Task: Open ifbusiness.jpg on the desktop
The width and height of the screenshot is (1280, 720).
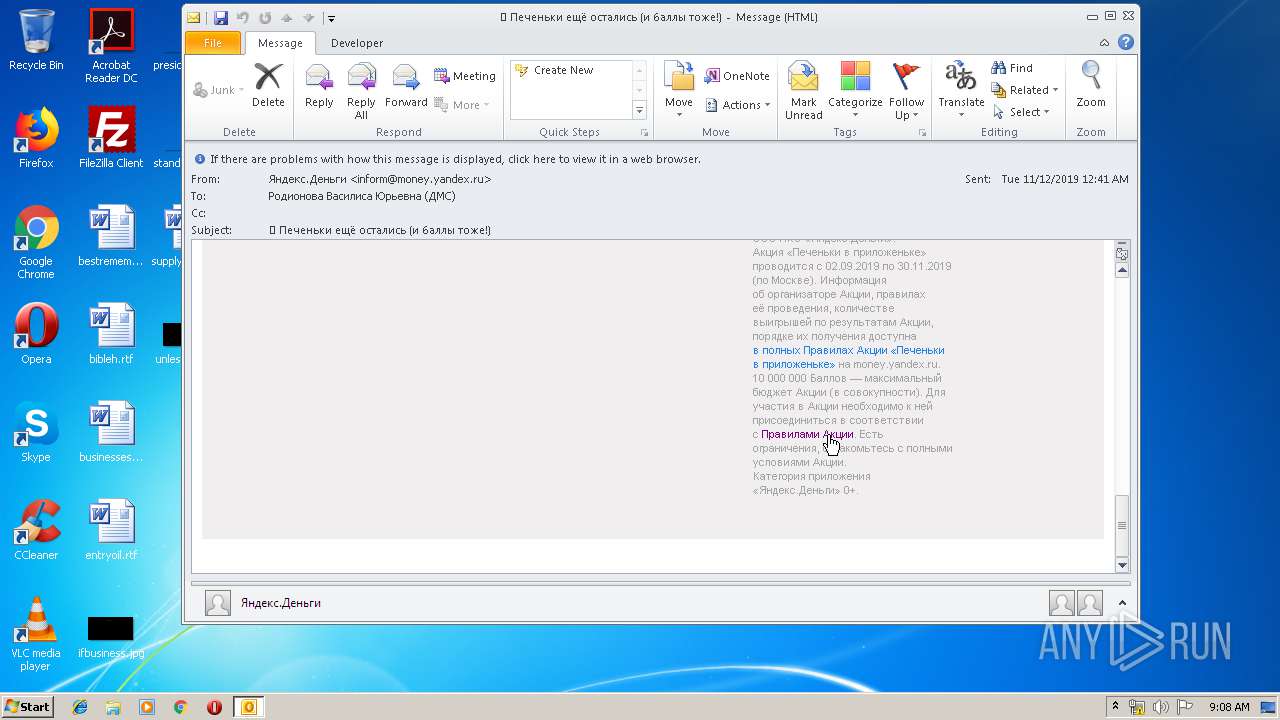Action: pyautogui.click(x=111, y=636)
